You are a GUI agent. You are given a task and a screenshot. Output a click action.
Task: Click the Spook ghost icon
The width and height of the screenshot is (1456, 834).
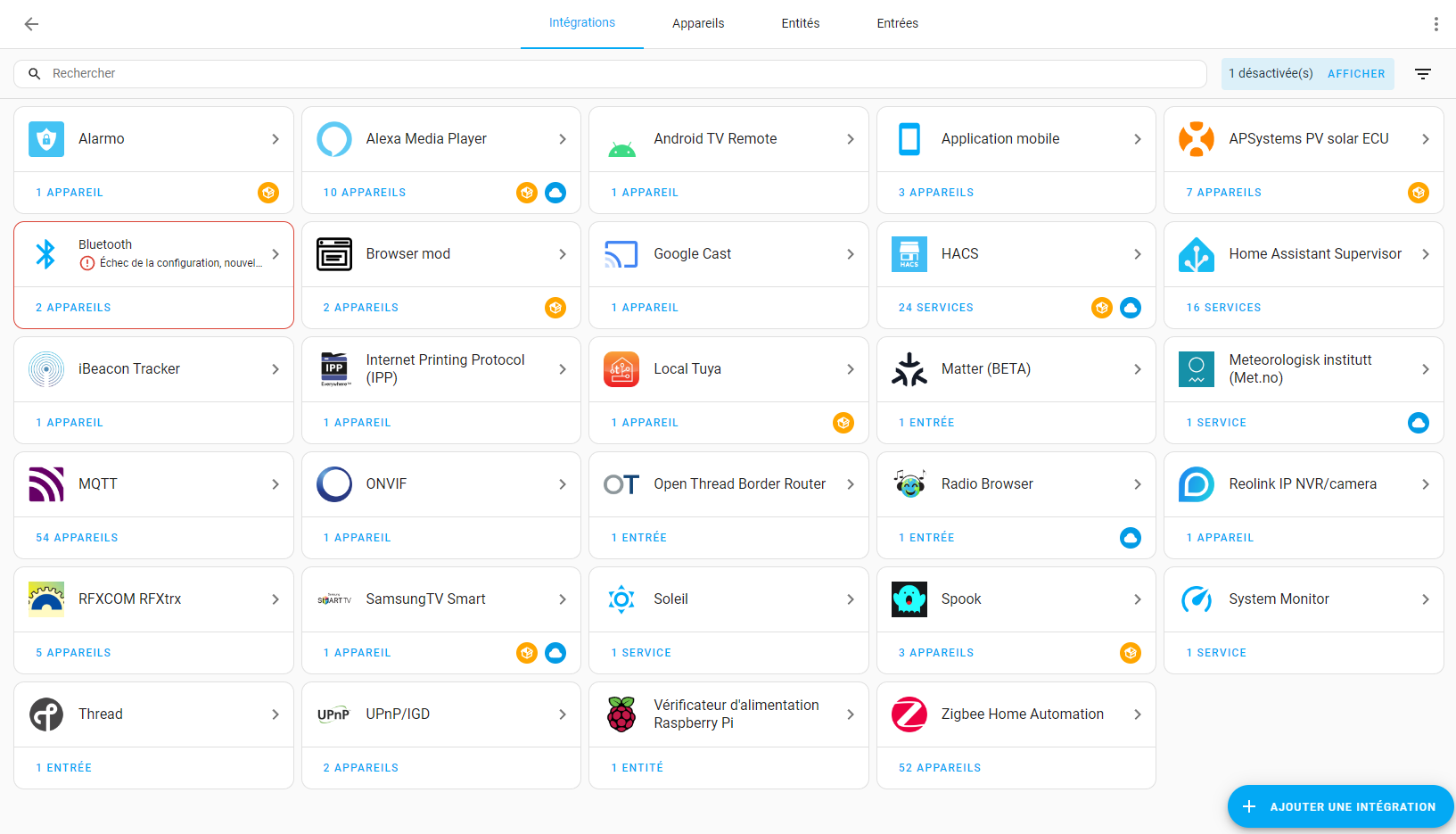click(x=909, y=599)
